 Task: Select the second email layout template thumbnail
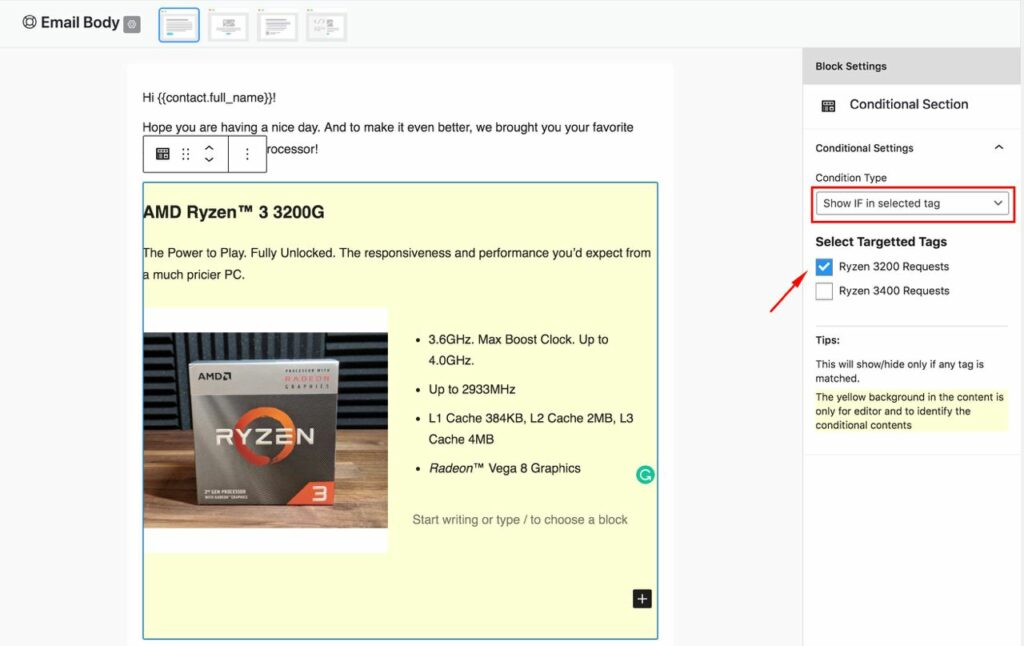point(229,25)
